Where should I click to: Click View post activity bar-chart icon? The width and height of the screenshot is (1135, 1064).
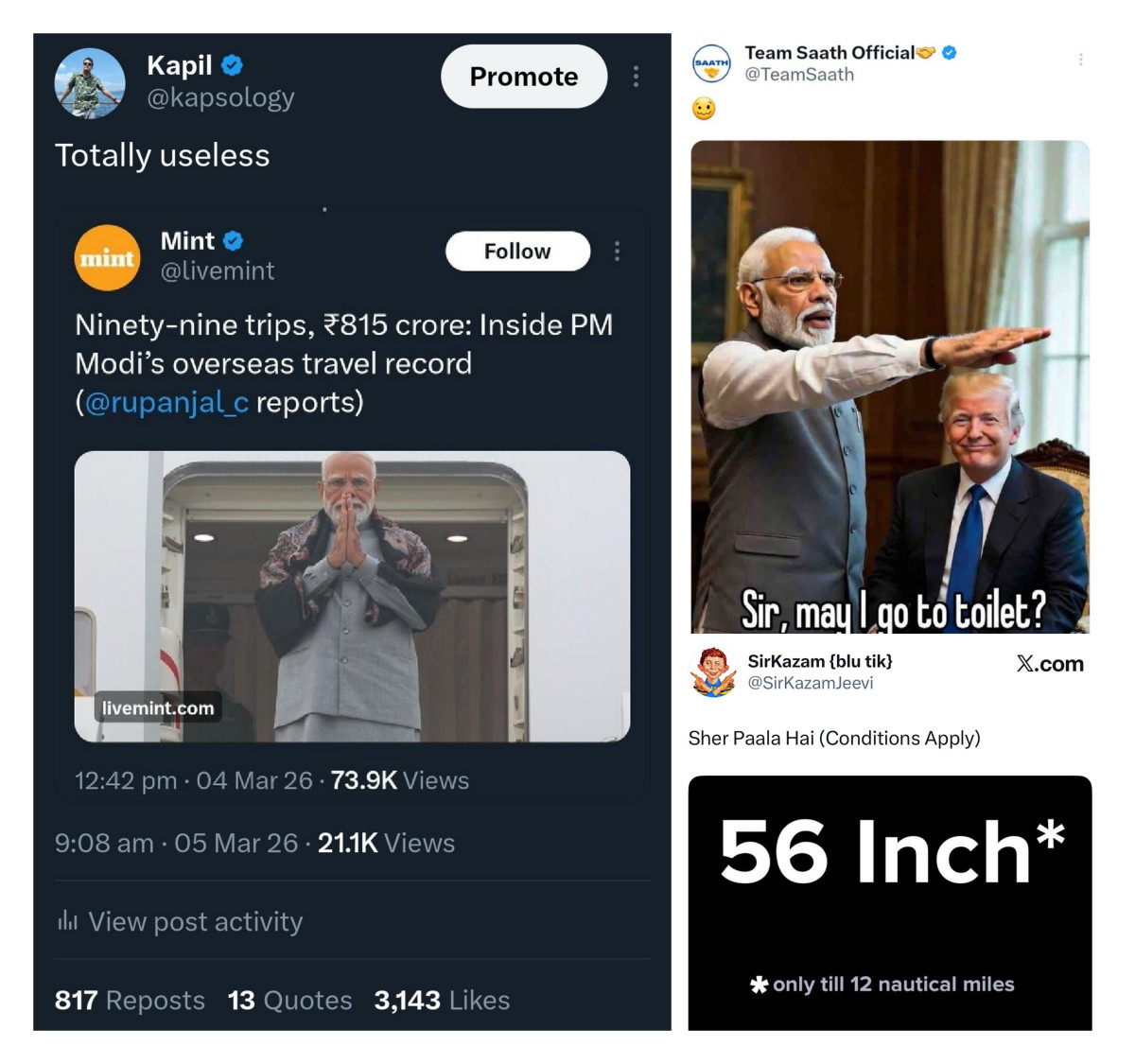click(x=67, y=920)
